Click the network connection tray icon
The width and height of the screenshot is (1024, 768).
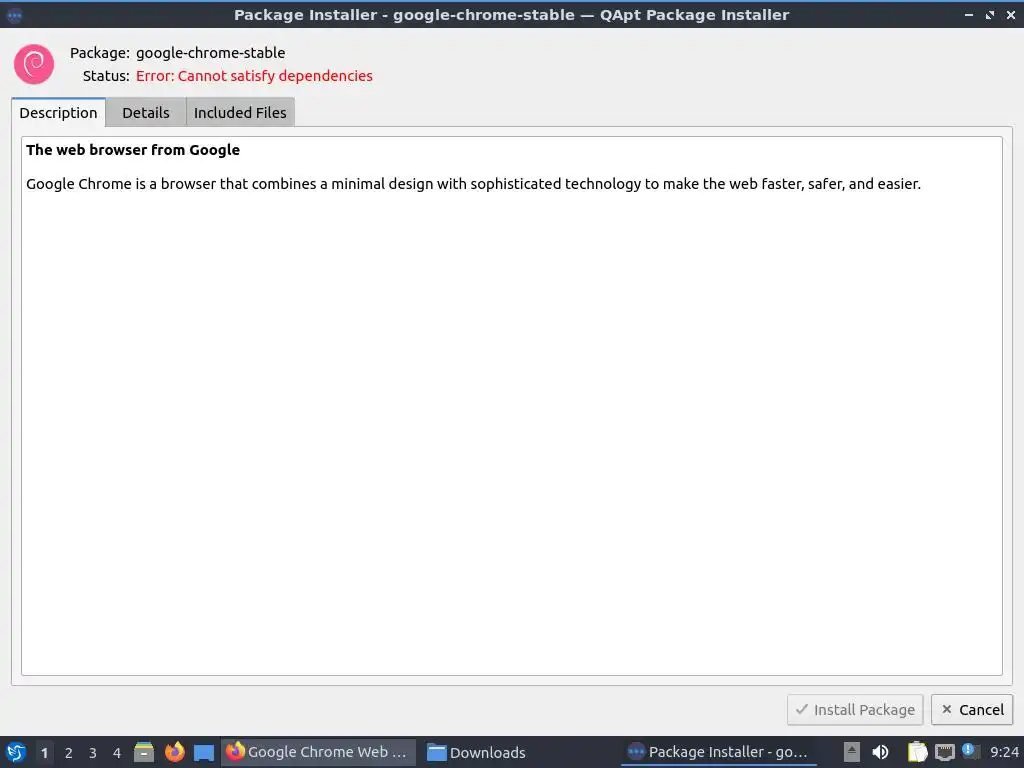coord(944,752)
